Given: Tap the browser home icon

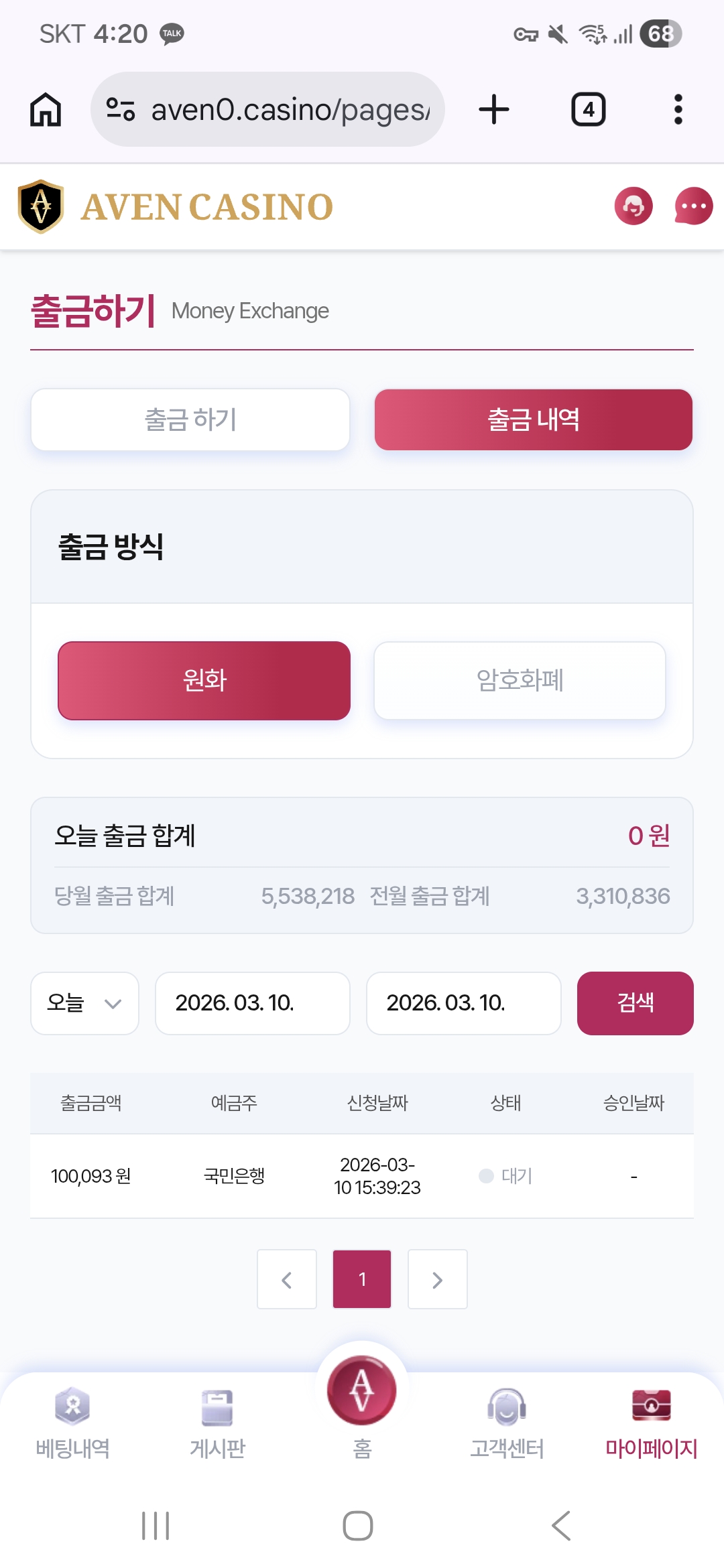Looking at the screenshot, I should click(x=46, y=109).
